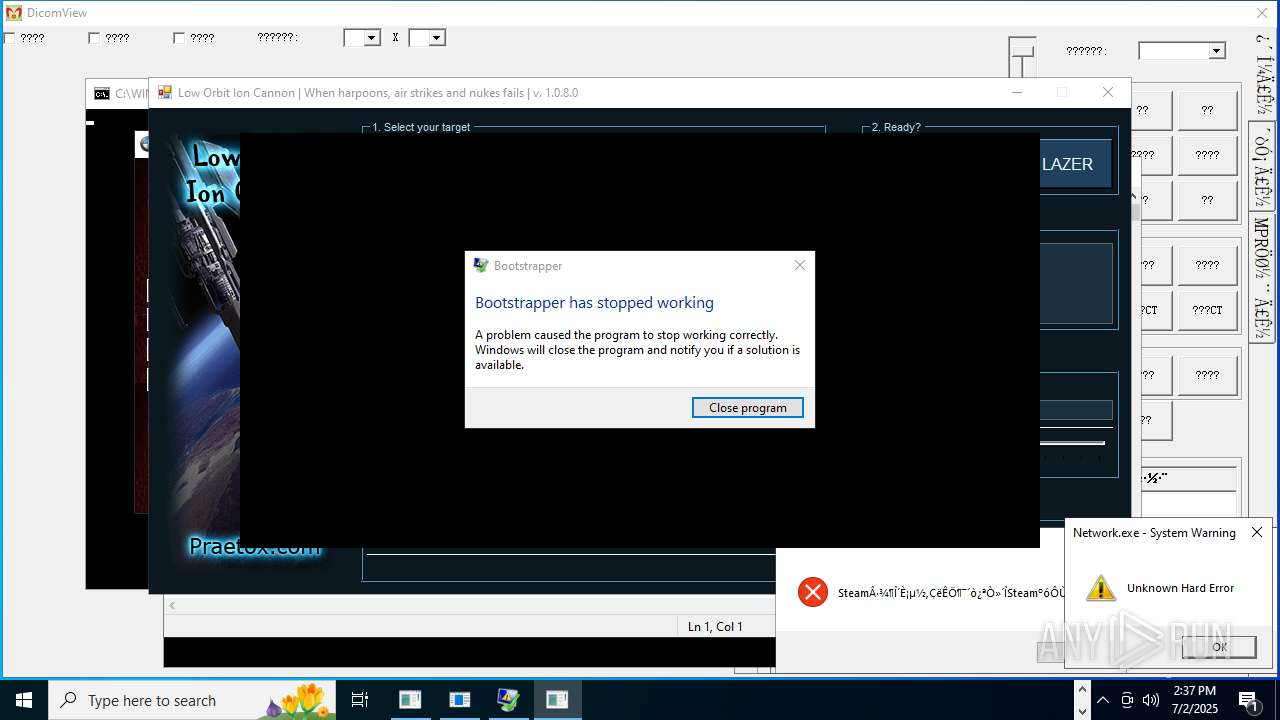1280x720 pixels.
Task: Click the '2. Ready?' group label
Action: point(896,127)
